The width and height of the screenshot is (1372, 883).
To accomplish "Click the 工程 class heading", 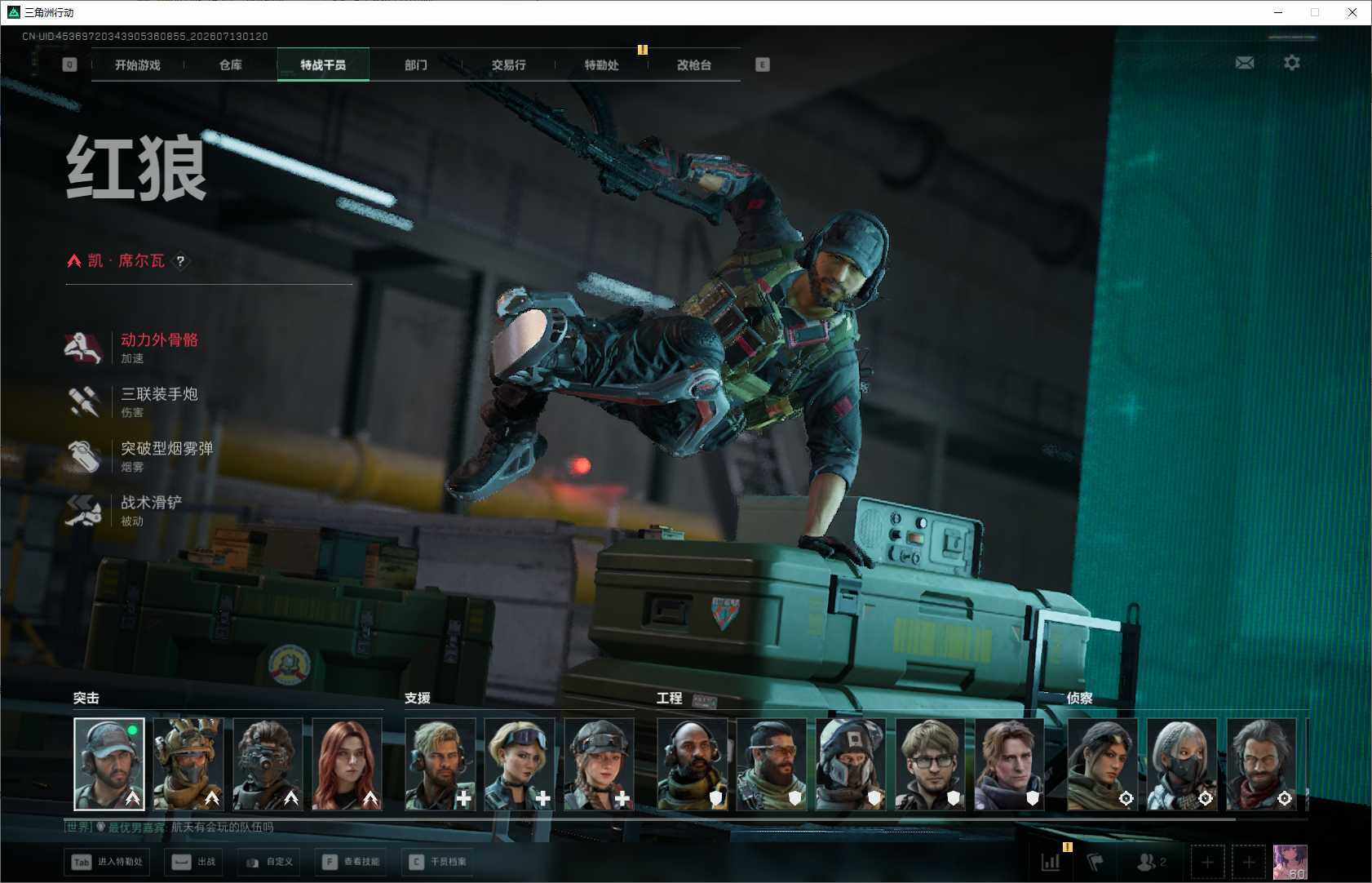I will (x=670, y=699).
